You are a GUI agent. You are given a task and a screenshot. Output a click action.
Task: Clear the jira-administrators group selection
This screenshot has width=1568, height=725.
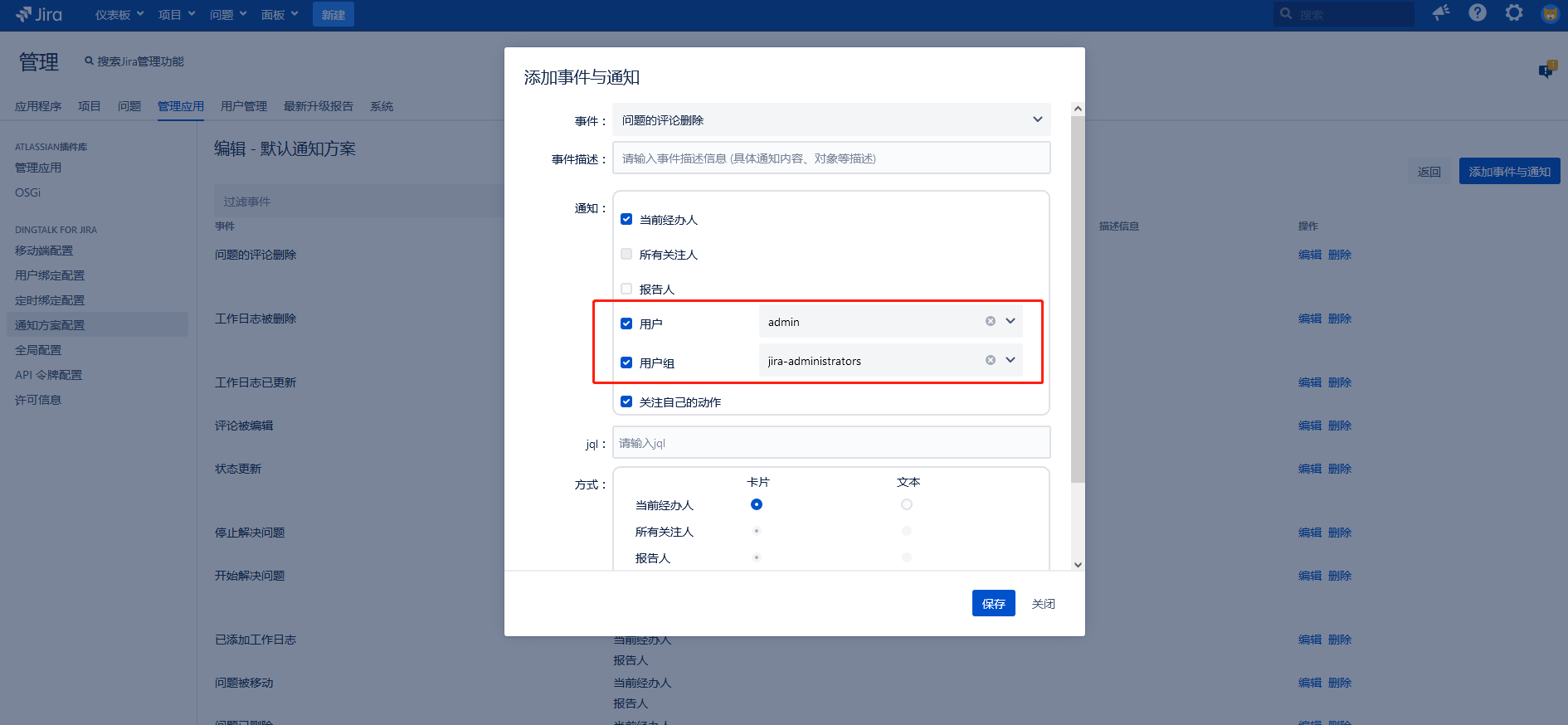tap(990, 360)
